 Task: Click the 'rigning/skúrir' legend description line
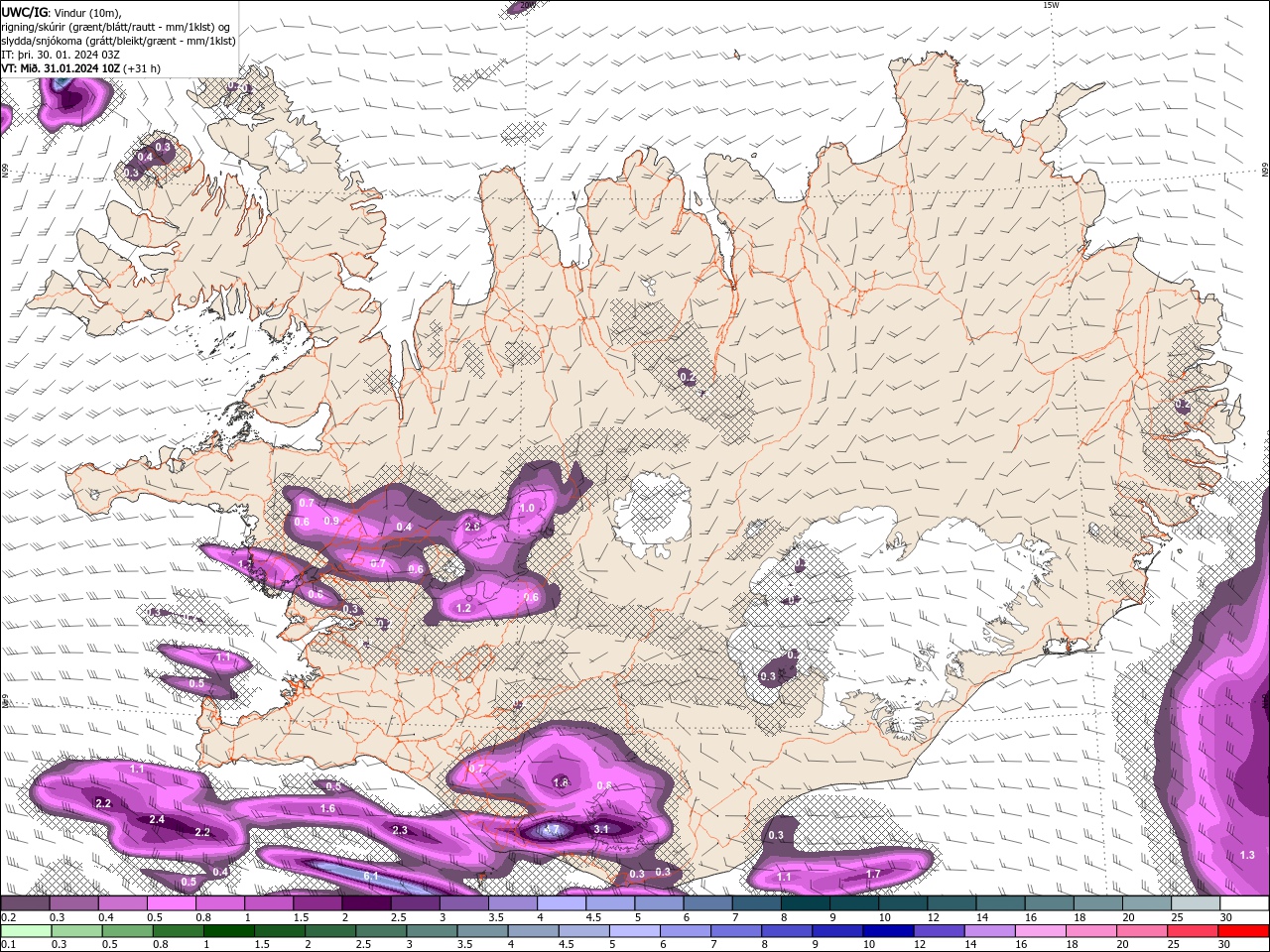(x=117, y=27)
